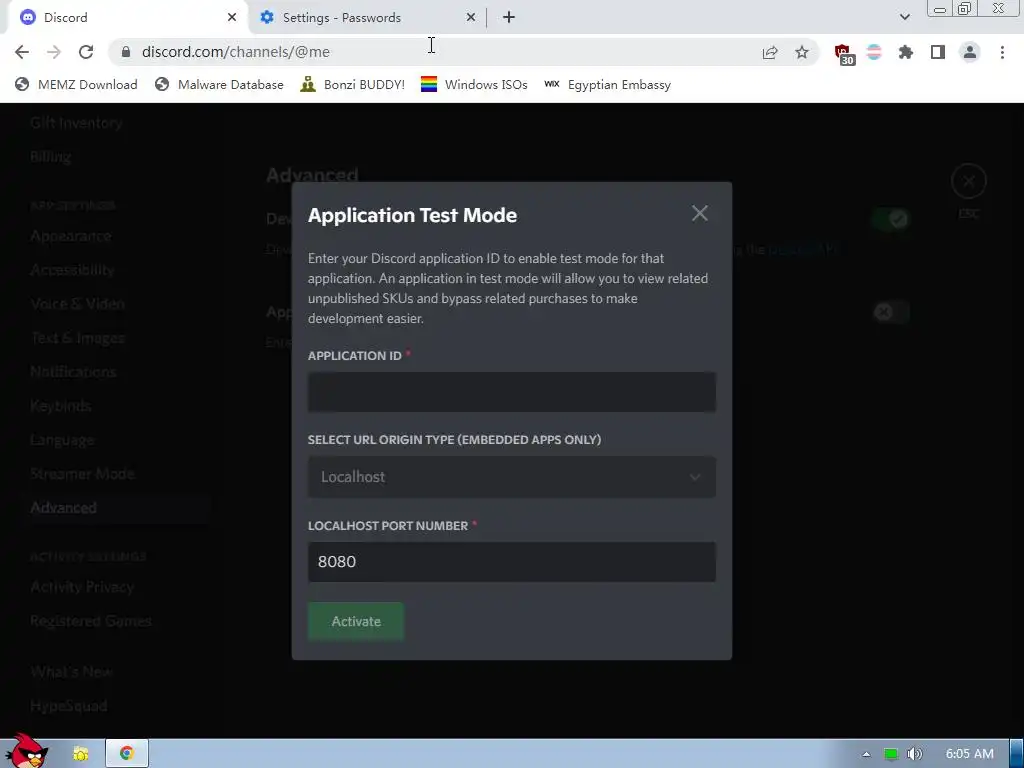Image resolution: width=1024 pixels, height=768 pixels.
Task: Open the file explorer taskbar icon
Action: pyautogui.click(x=80, y=754)
